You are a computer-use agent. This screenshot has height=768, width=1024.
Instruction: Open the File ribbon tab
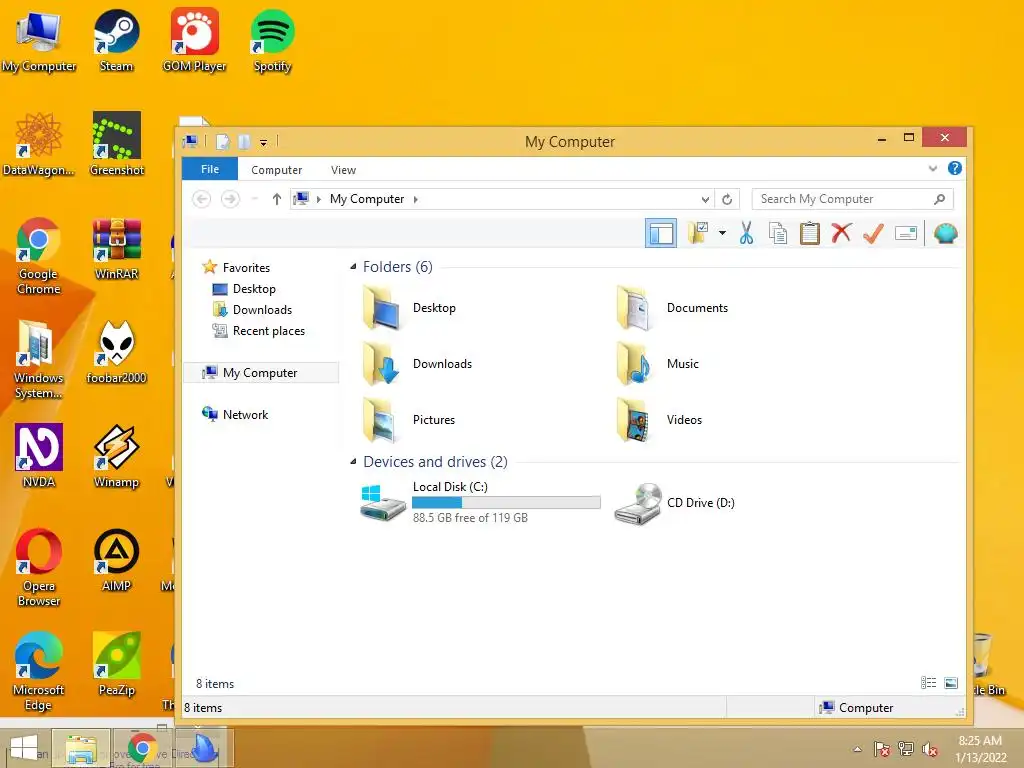(210, 169)
